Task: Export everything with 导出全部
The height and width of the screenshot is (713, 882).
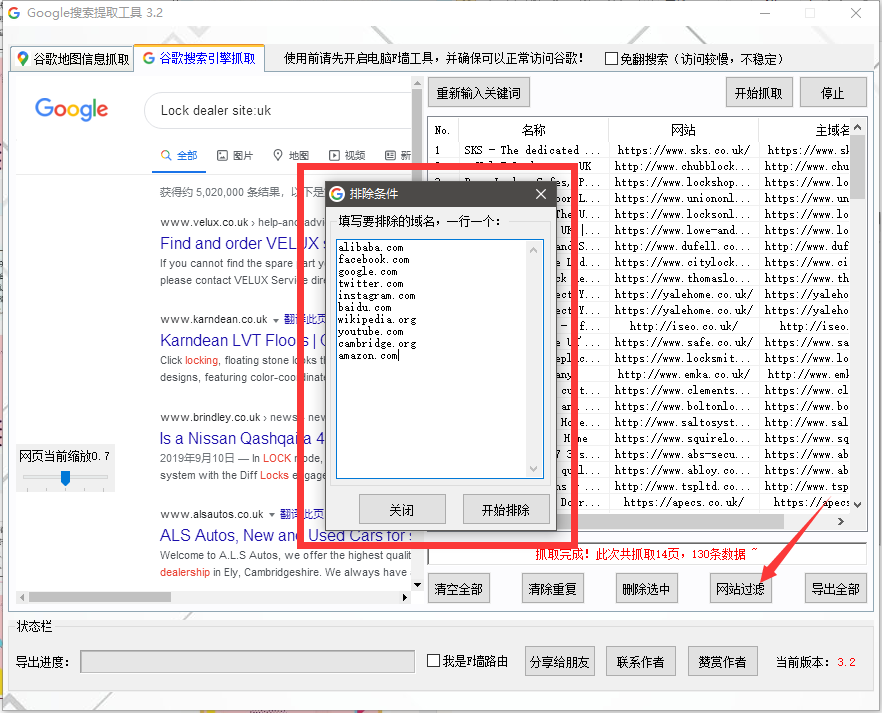Action: pyautogui.click(x=835, y=589)
